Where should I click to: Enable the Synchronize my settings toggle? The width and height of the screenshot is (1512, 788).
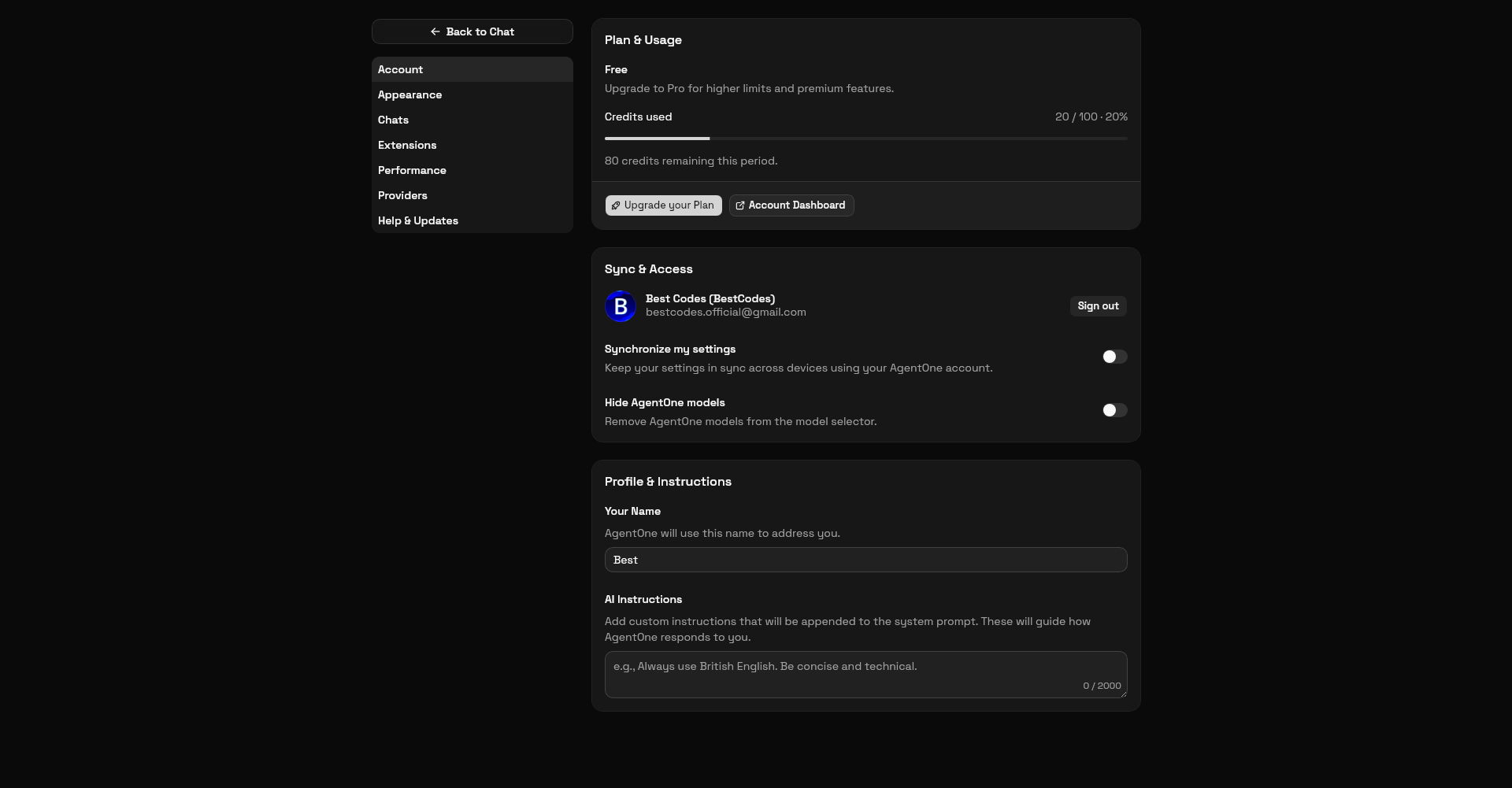(x=1114, y=357)
